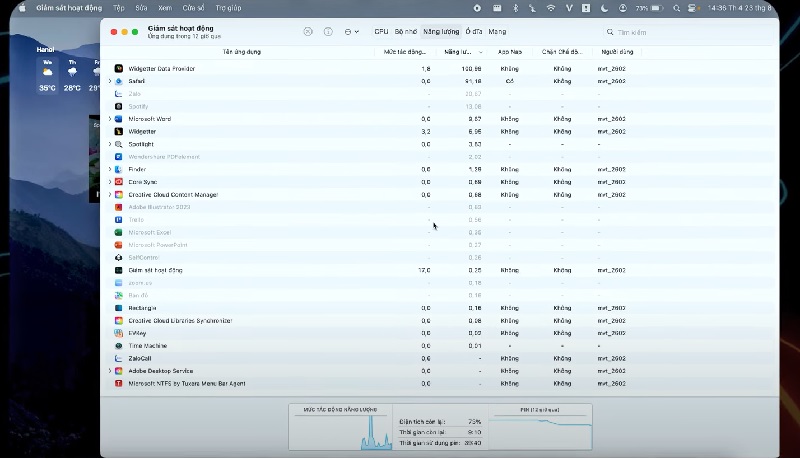Image resolution: width=800 pixels, height=459 pixels.
Task: Expand the Safari process disclosure triangle
Action: click(x=110, y=81)
